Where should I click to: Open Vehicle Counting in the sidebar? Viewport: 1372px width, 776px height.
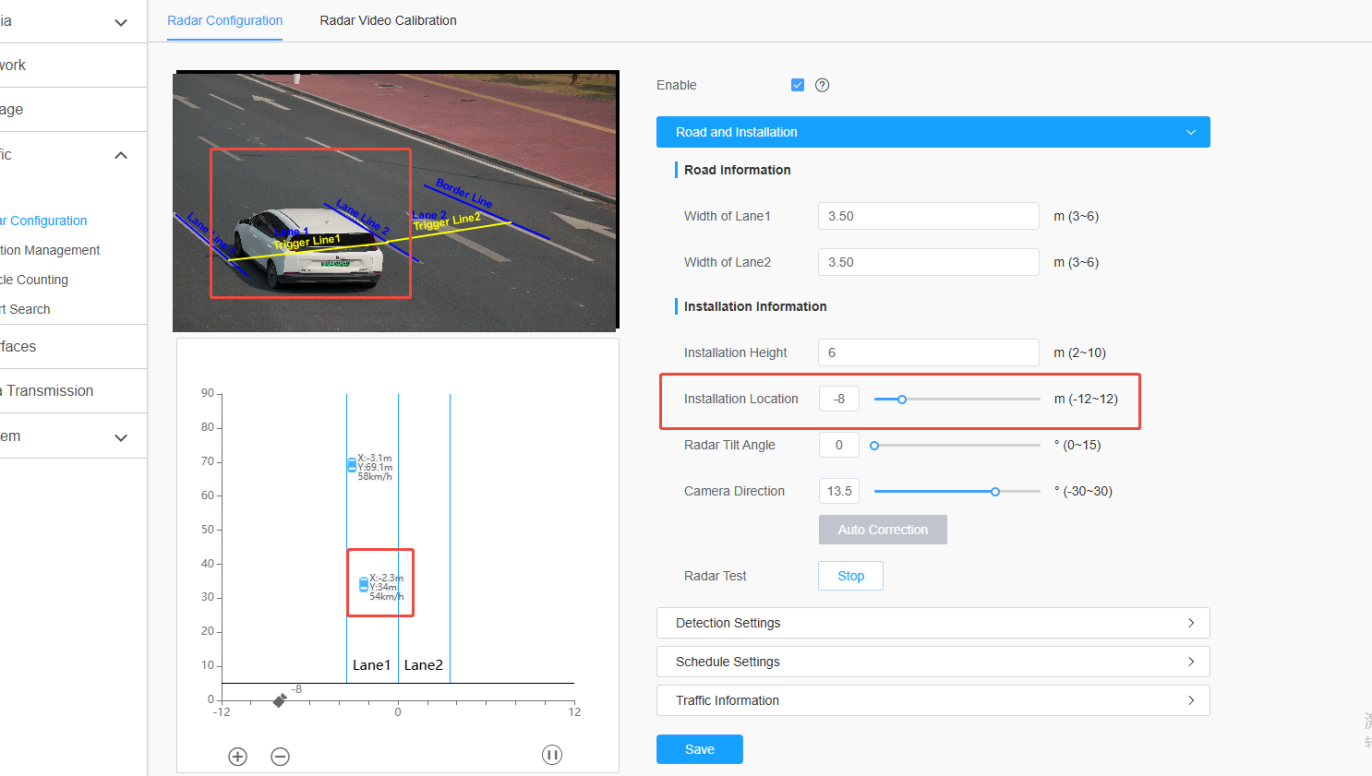(x=34, y=280)
